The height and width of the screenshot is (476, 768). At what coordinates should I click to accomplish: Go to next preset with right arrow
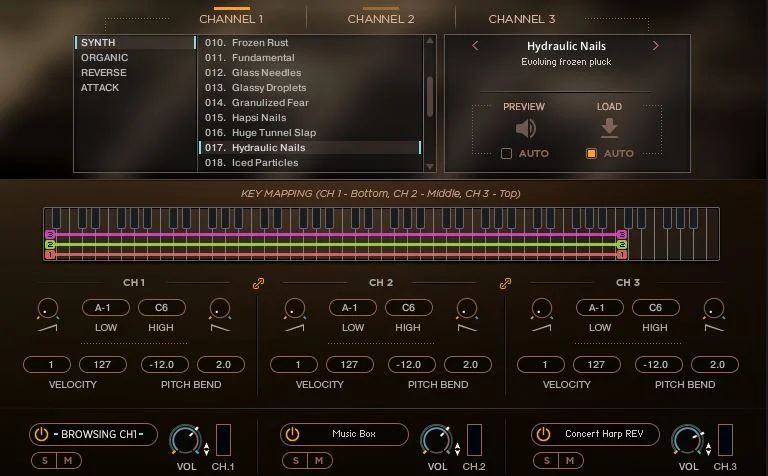(655, 46)
